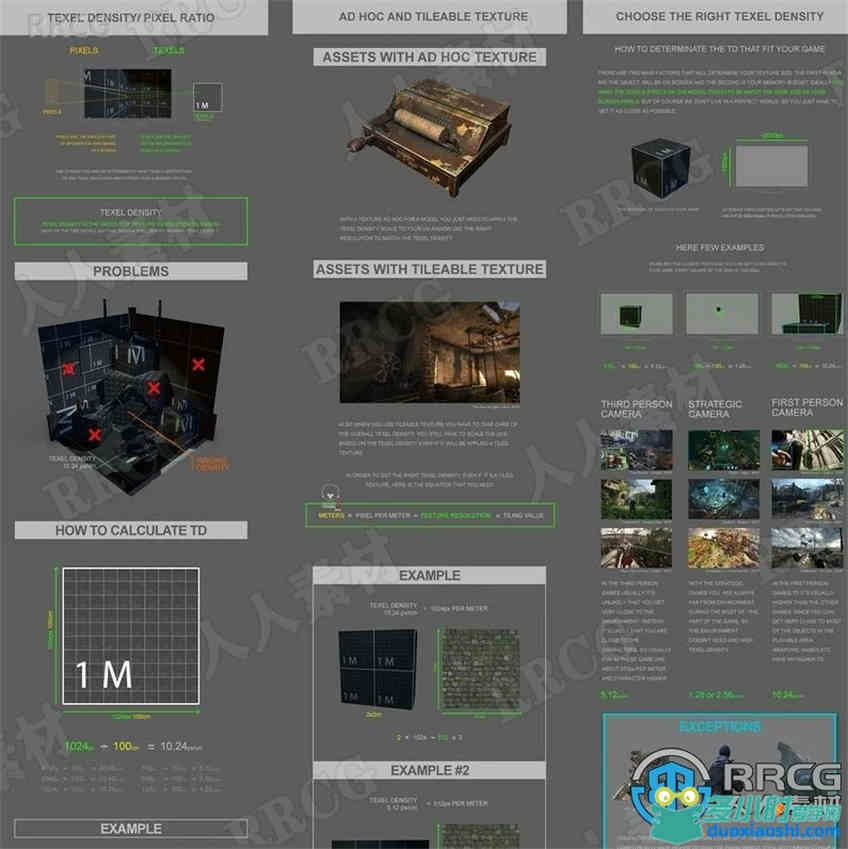This screenshot has width=848, height=849.
Task: Select the 'FIRST PERSON CAMERA' label
Action: coord(807,407)
